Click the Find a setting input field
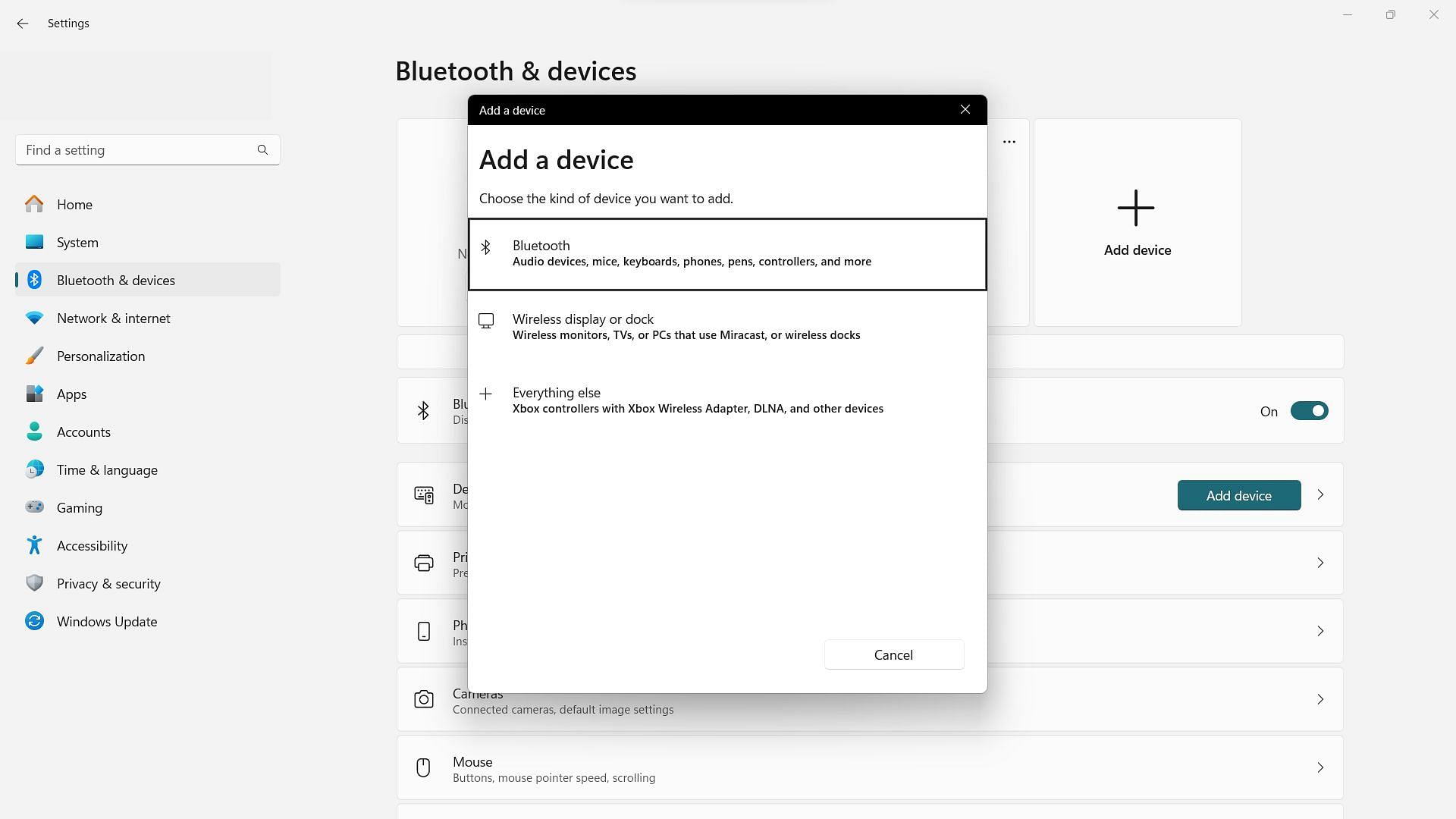Viewport: 1456px width, 819px height. (x=148, y=150)
